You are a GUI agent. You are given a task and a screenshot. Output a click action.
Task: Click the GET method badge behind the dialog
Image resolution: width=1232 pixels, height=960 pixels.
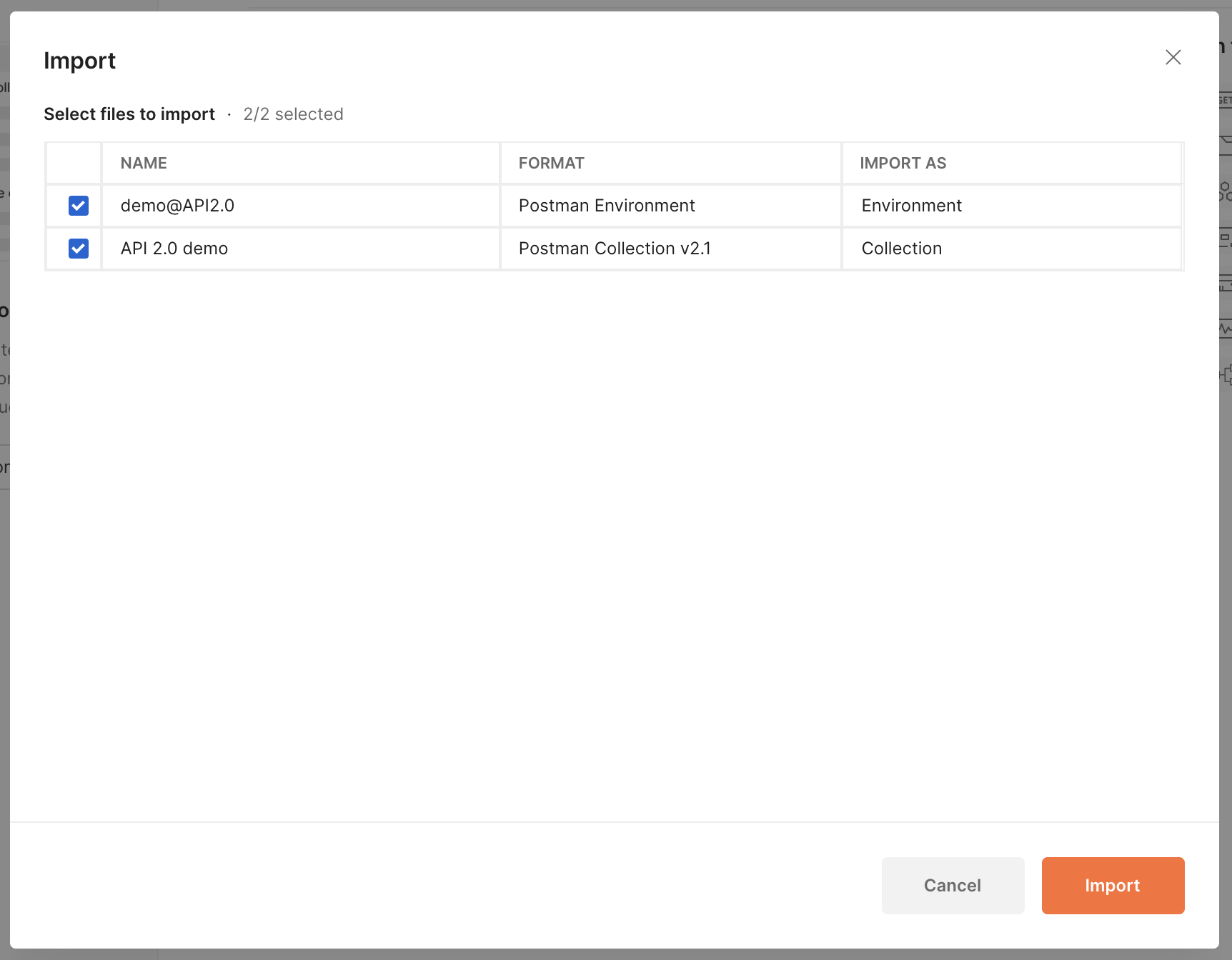pyautogui.click(x=1223, y=99)
